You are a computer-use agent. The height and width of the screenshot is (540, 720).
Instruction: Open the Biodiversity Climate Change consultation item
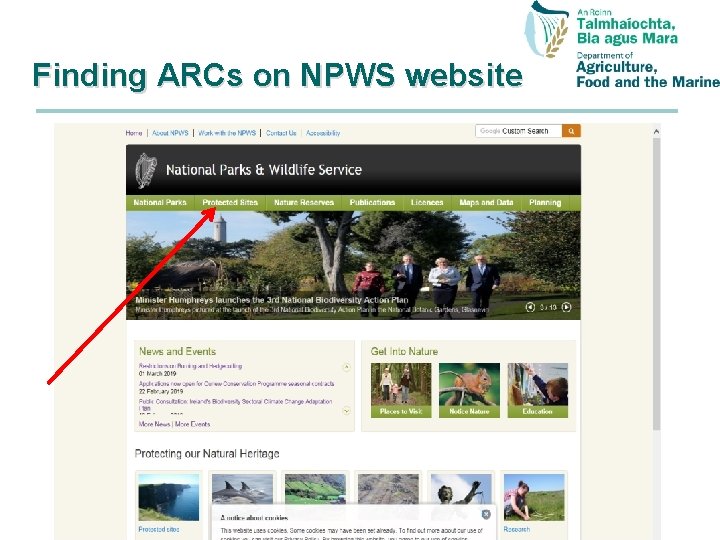click(236, 405)
